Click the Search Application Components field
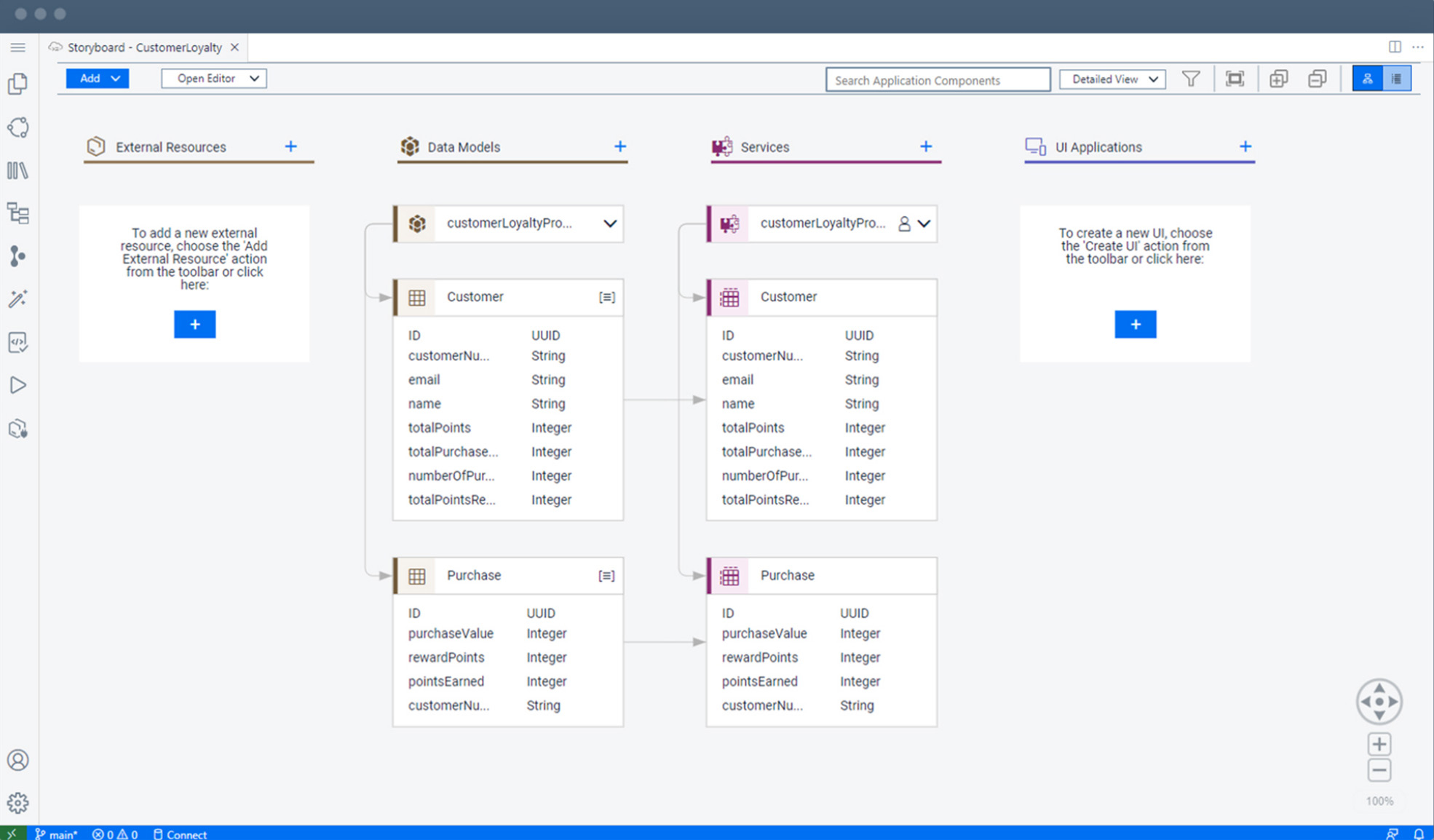Image resolution: width=1434 pixels, height=840 pixels. [x=938, y=80]
